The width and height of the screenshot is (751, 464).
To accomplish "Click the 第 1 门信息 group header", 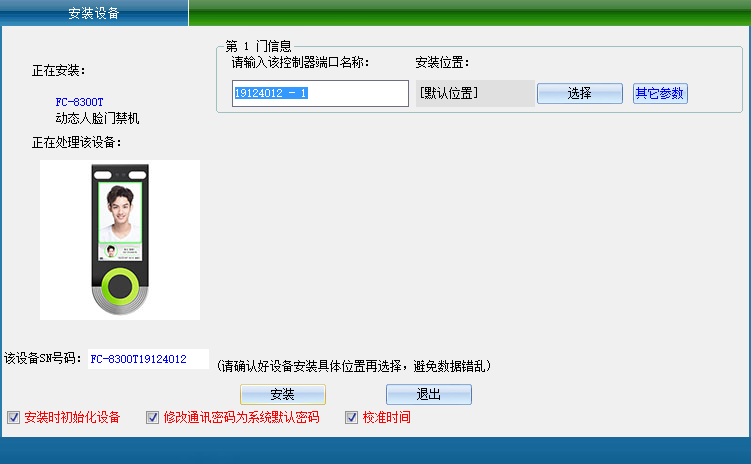I will 258,46.
